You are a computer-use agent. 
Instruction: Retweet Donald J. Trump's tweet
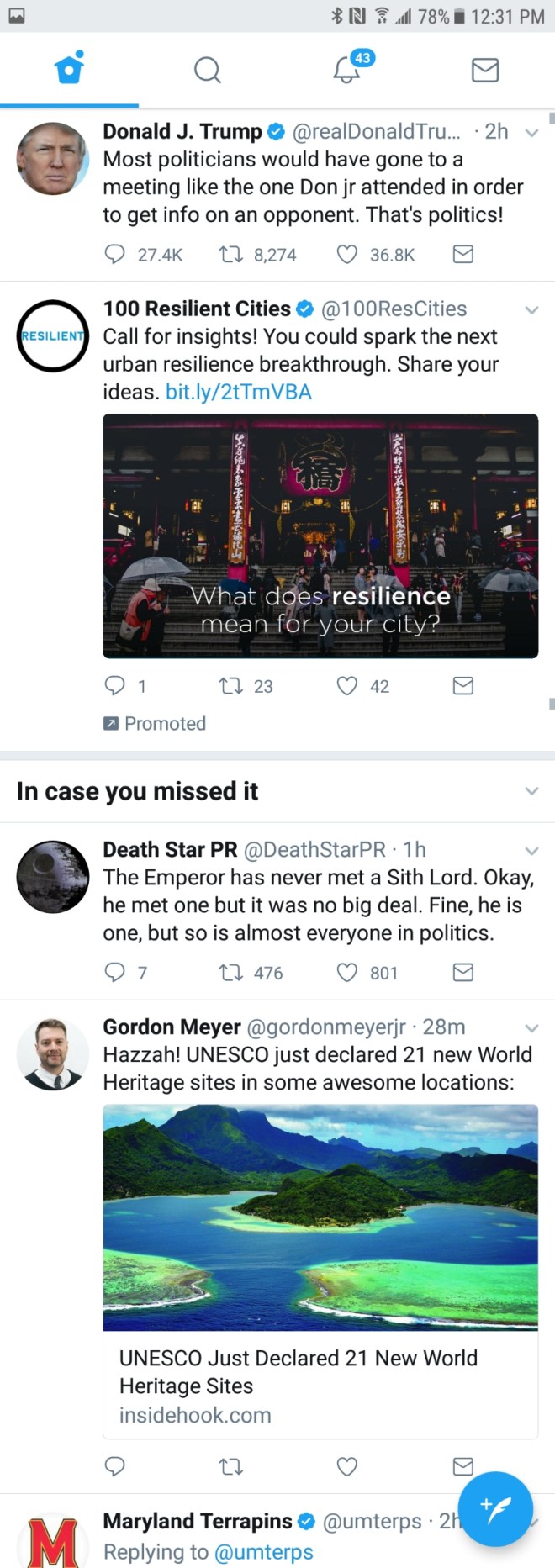pos(230,254)
